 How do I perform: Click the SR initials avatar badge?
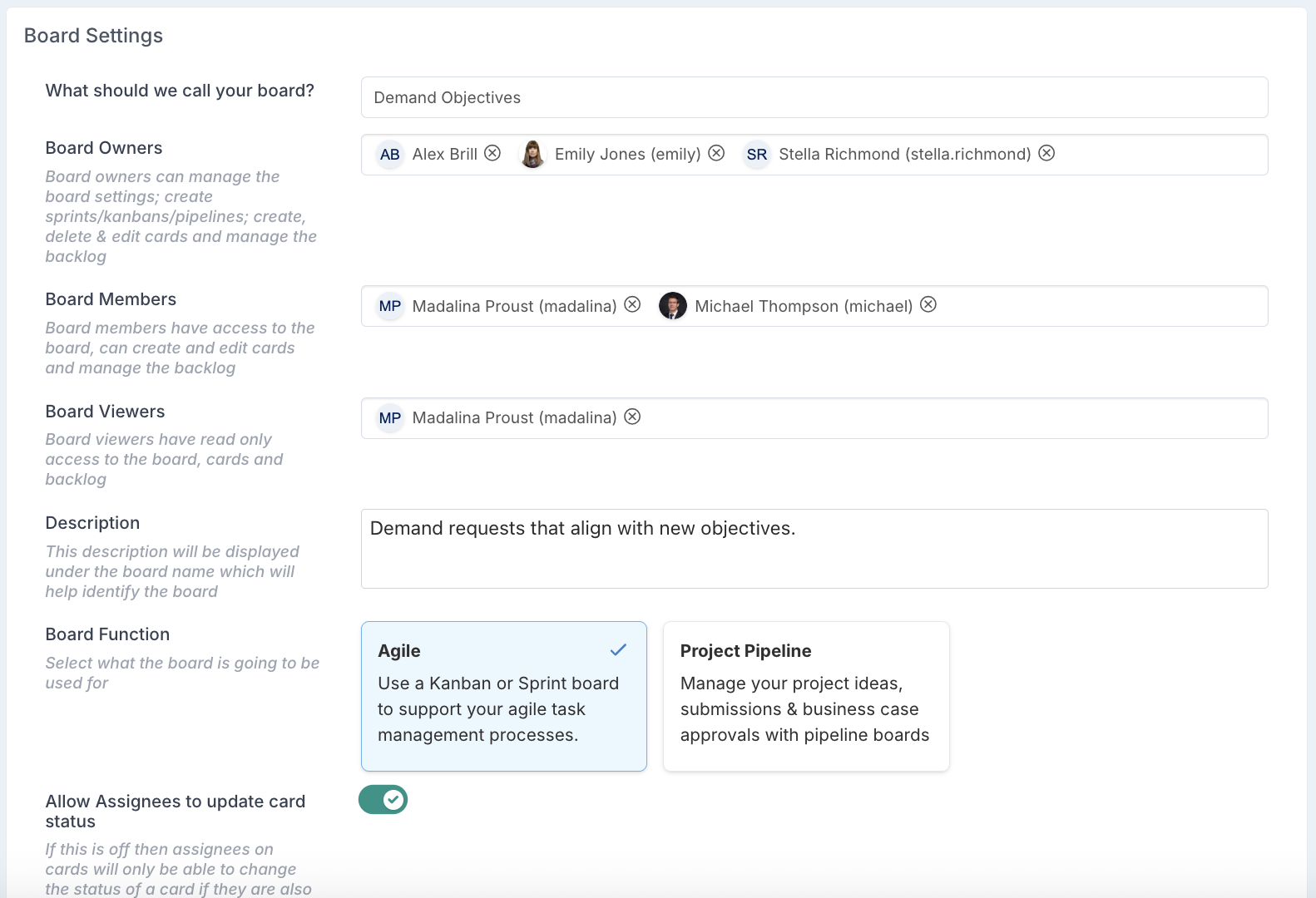[756, 155]
